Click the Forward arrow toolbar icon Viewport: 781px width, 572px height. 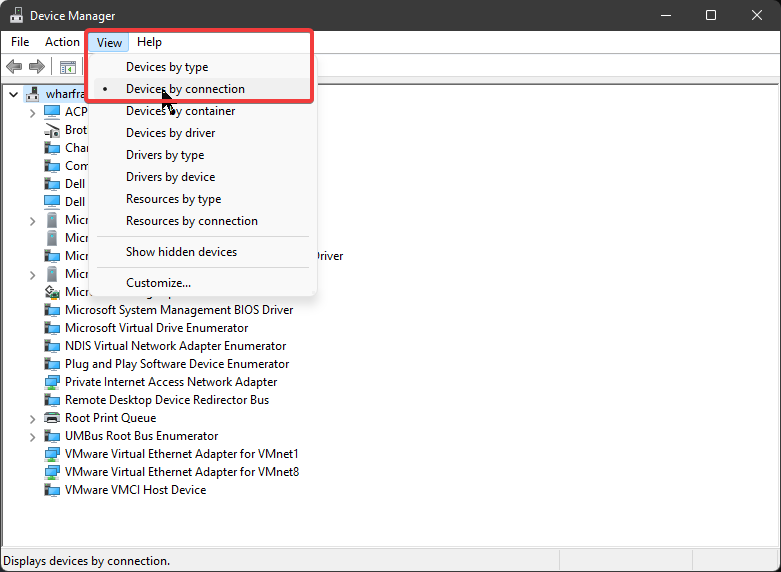coord(37,66)
